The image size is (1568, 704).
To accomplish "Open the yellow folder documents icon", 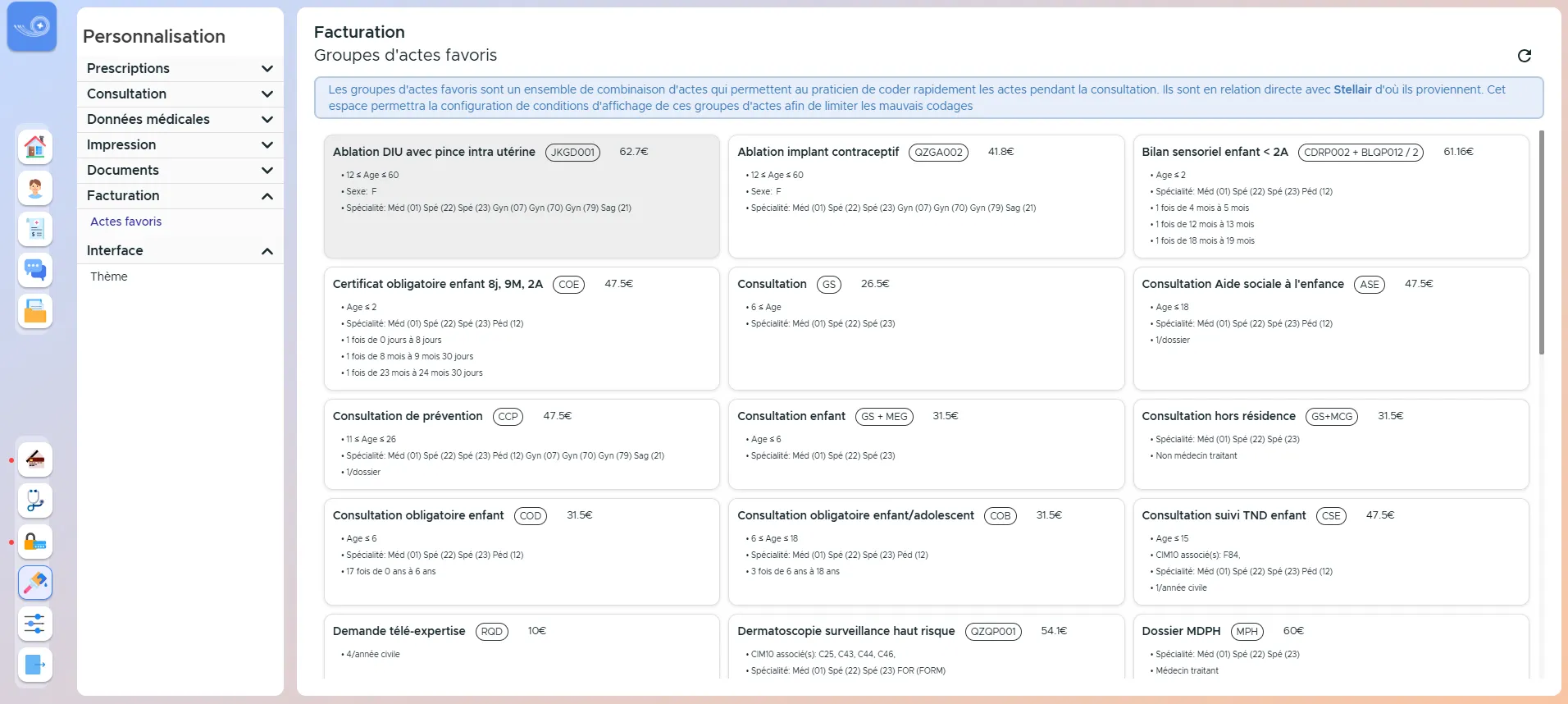I will [x=35, y=312].
